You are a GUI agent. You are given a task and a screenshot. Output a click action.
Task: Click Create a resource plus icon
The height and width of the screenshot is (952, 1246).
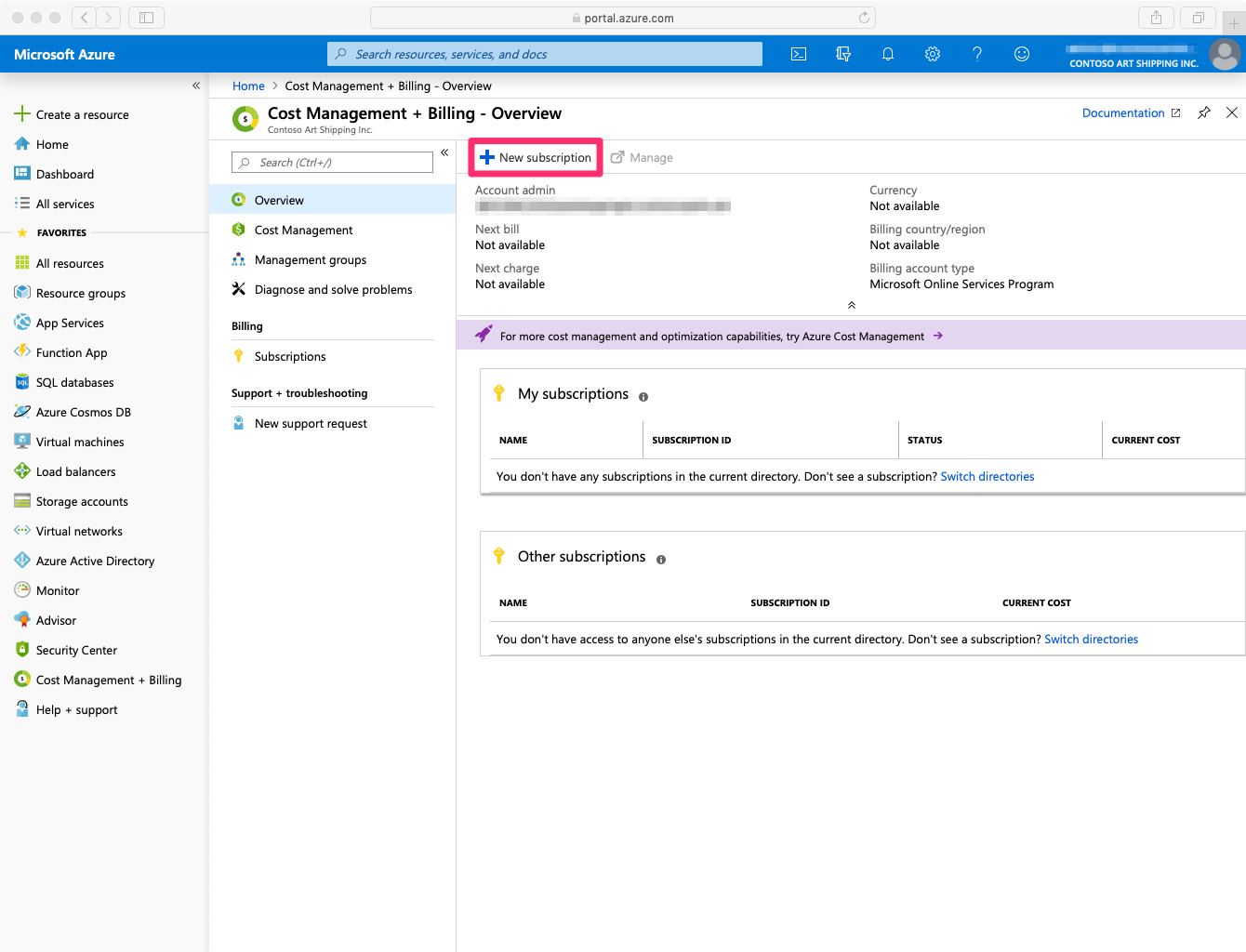point(22,114)
